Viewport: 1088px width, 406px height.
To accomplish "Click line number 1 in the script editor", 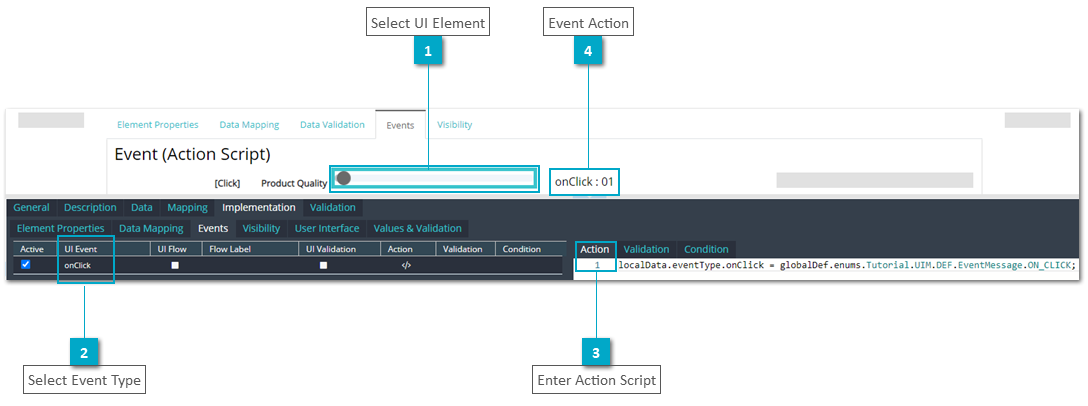I will 597,265.
